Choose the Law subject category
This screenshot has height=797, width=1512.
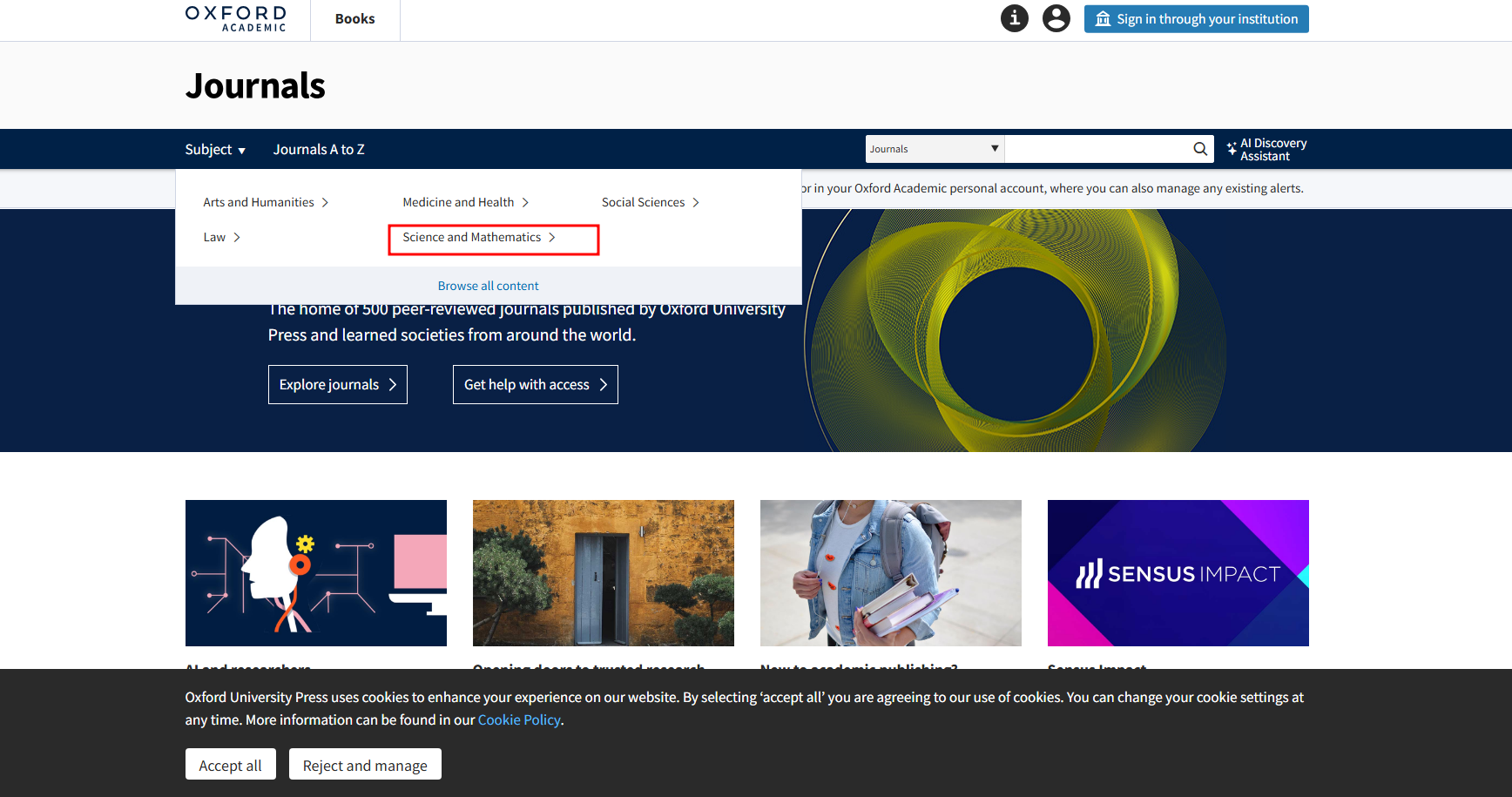coord(221,238)
